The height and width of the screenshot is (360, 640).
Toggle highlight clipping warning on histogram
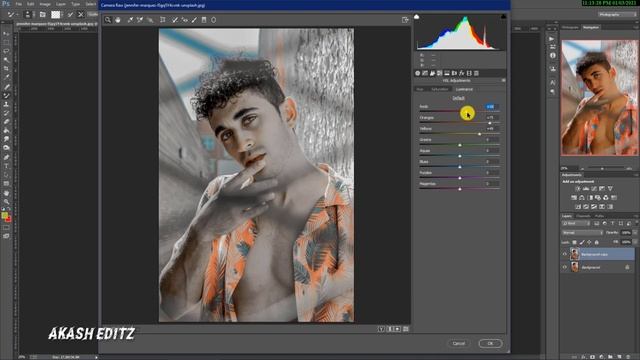click(x=503, y=17)
